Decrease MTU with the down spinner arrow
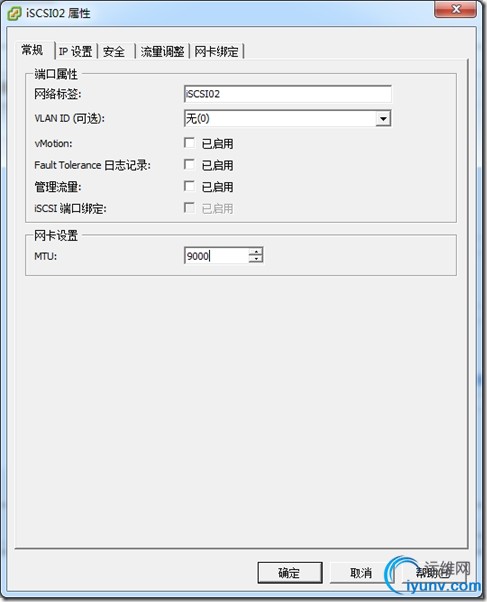Image resolution: width=487 pixels, height=602 pixels. [x=256, y=259]
